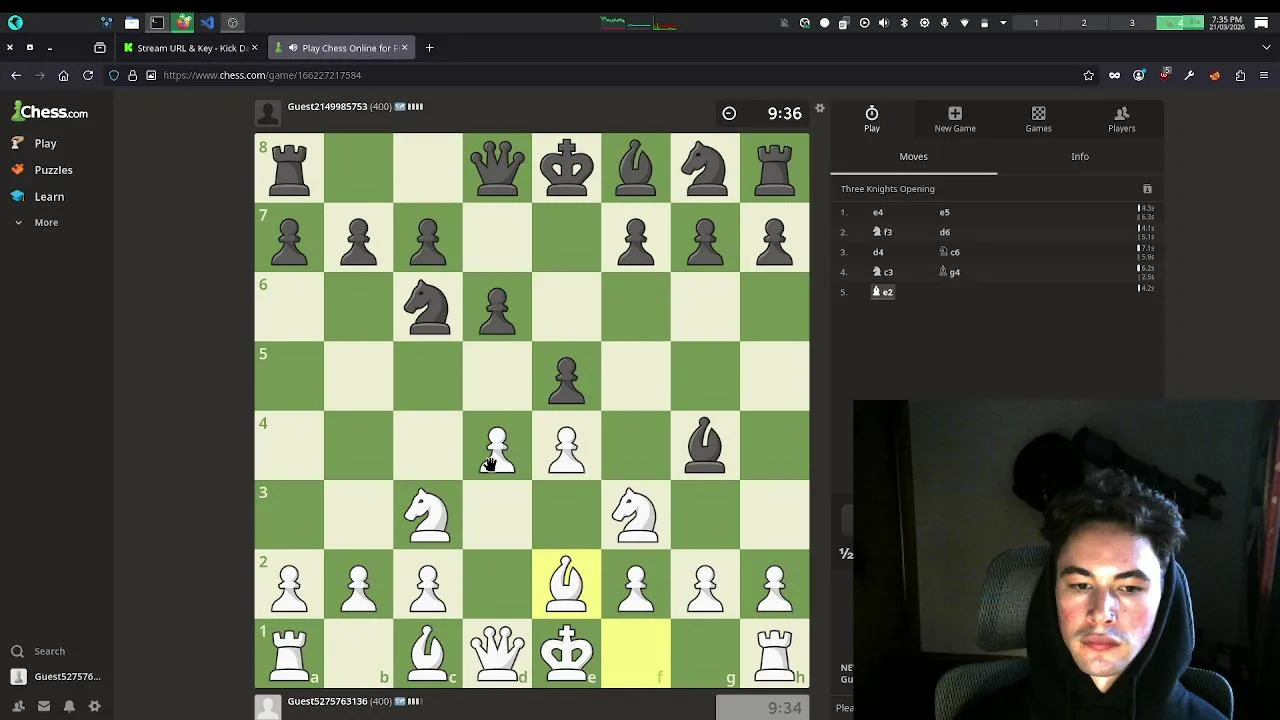Click the offer draw half icon
This screenshot has width=1280, height=720.
point(846,554)
